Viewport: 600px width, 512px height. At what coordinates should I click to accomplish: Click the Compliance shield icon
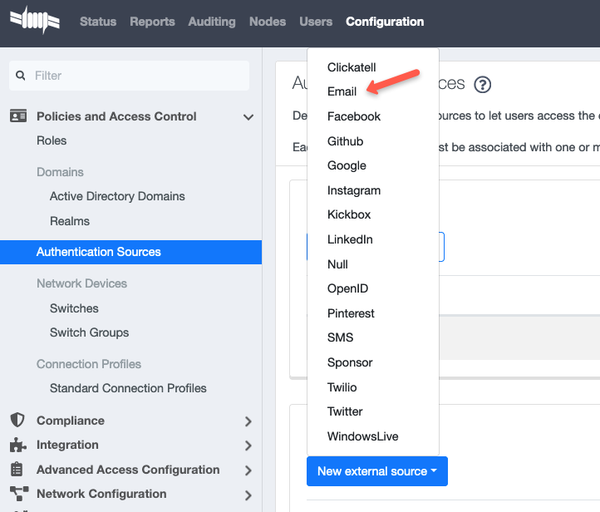point(18,421)
